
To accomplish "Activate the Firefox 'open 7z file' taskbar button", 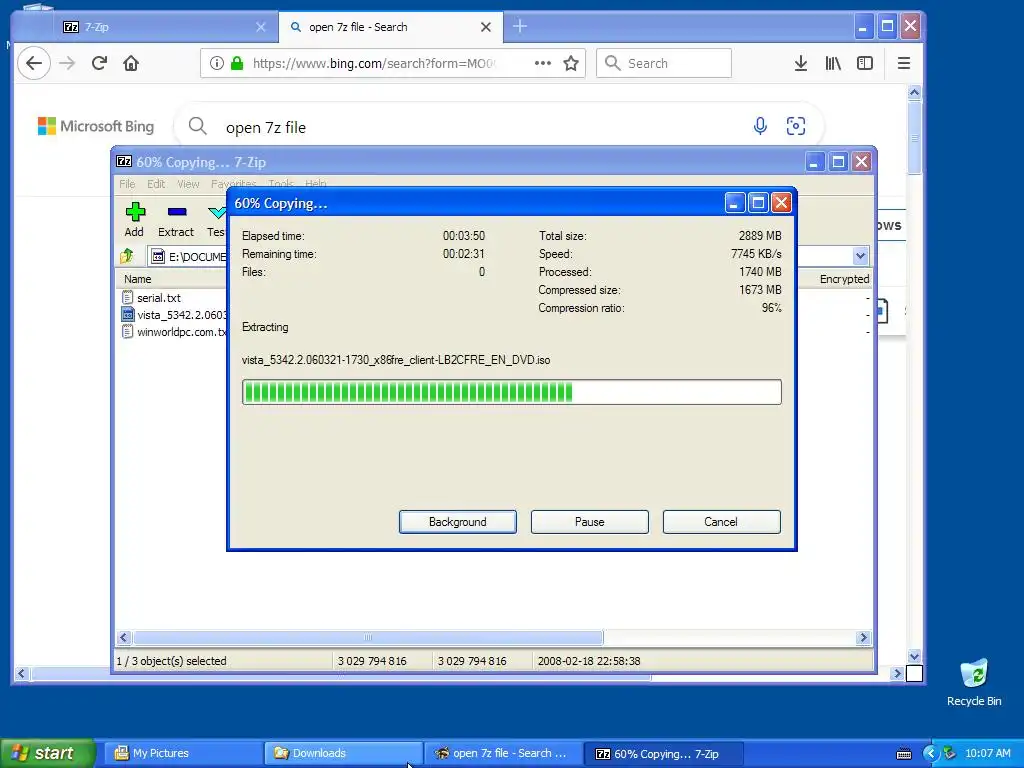I will [502, 753].
